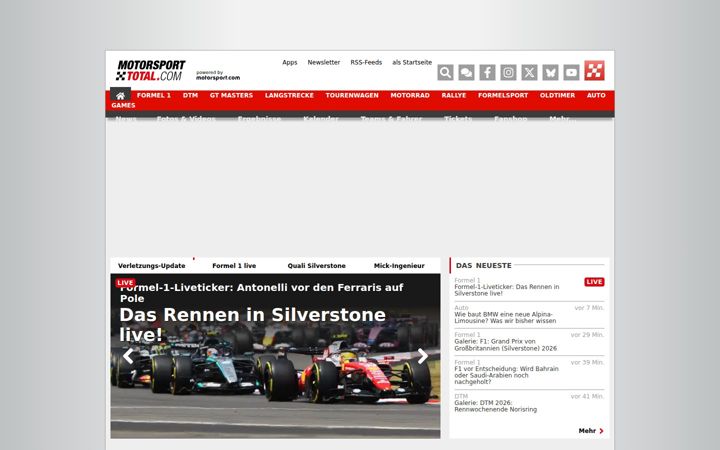Show previous slide with left arrow
720x450 pixels.
[128, 356]
